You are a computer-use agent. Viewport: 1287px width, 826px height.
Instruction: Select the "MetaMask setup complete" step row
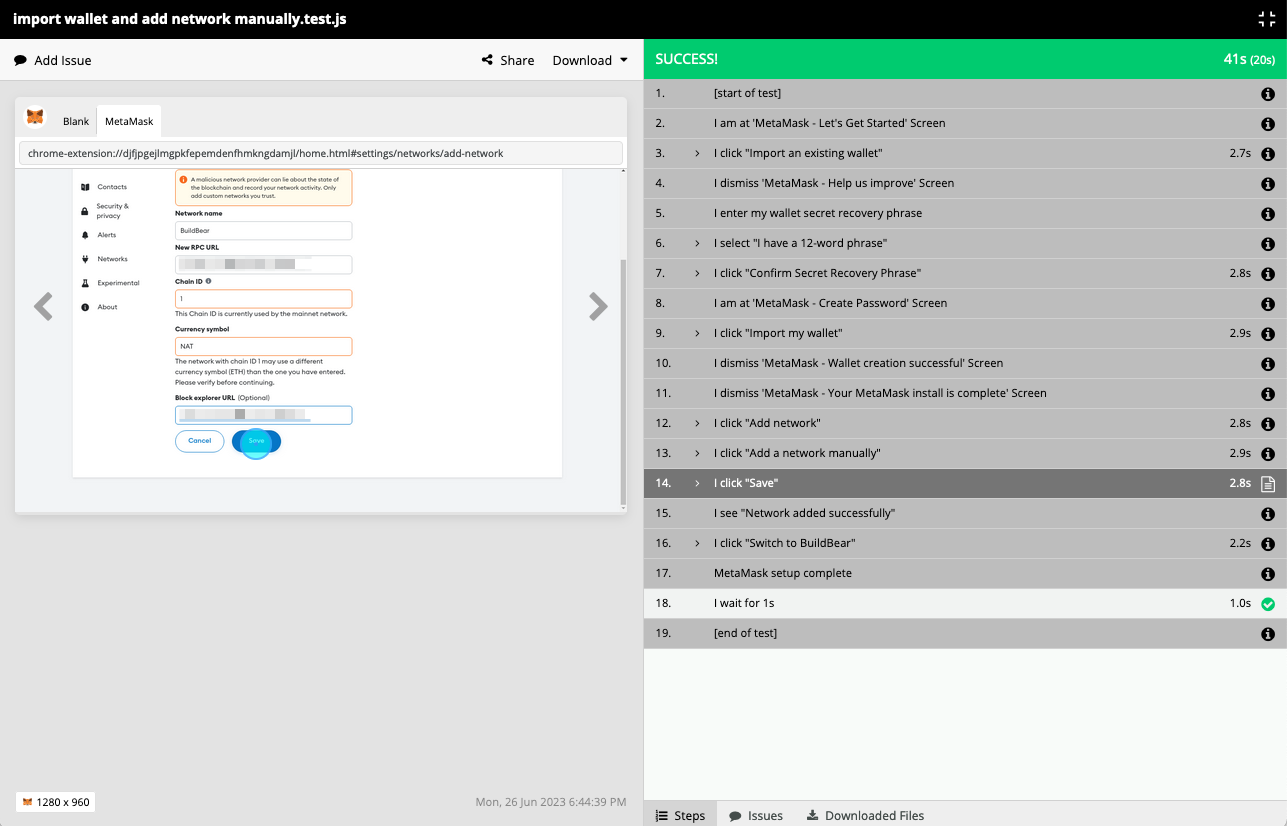[965, 574]
